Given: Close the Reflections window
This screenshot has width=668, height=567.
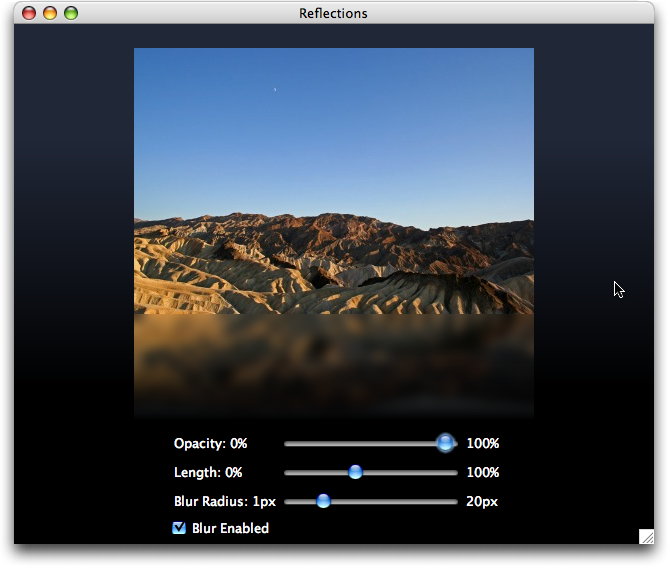Looking at the screenshot, I should [29, 13].
